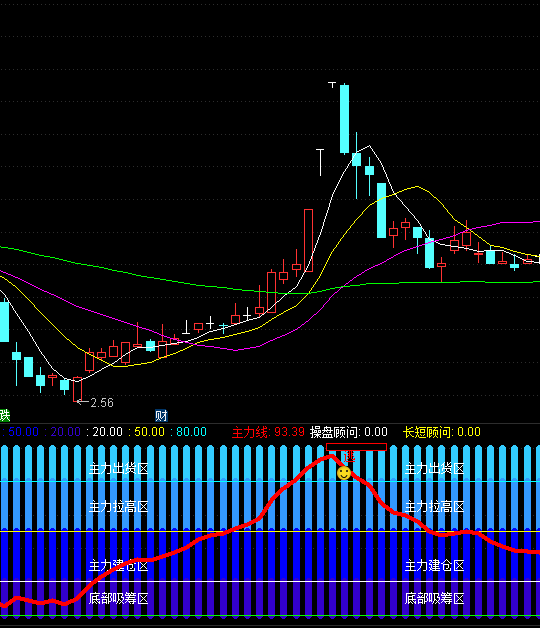Click the right 主力出货区 zone label
The width and height of the screenshot is (540, 628).
tap(435, 469)
